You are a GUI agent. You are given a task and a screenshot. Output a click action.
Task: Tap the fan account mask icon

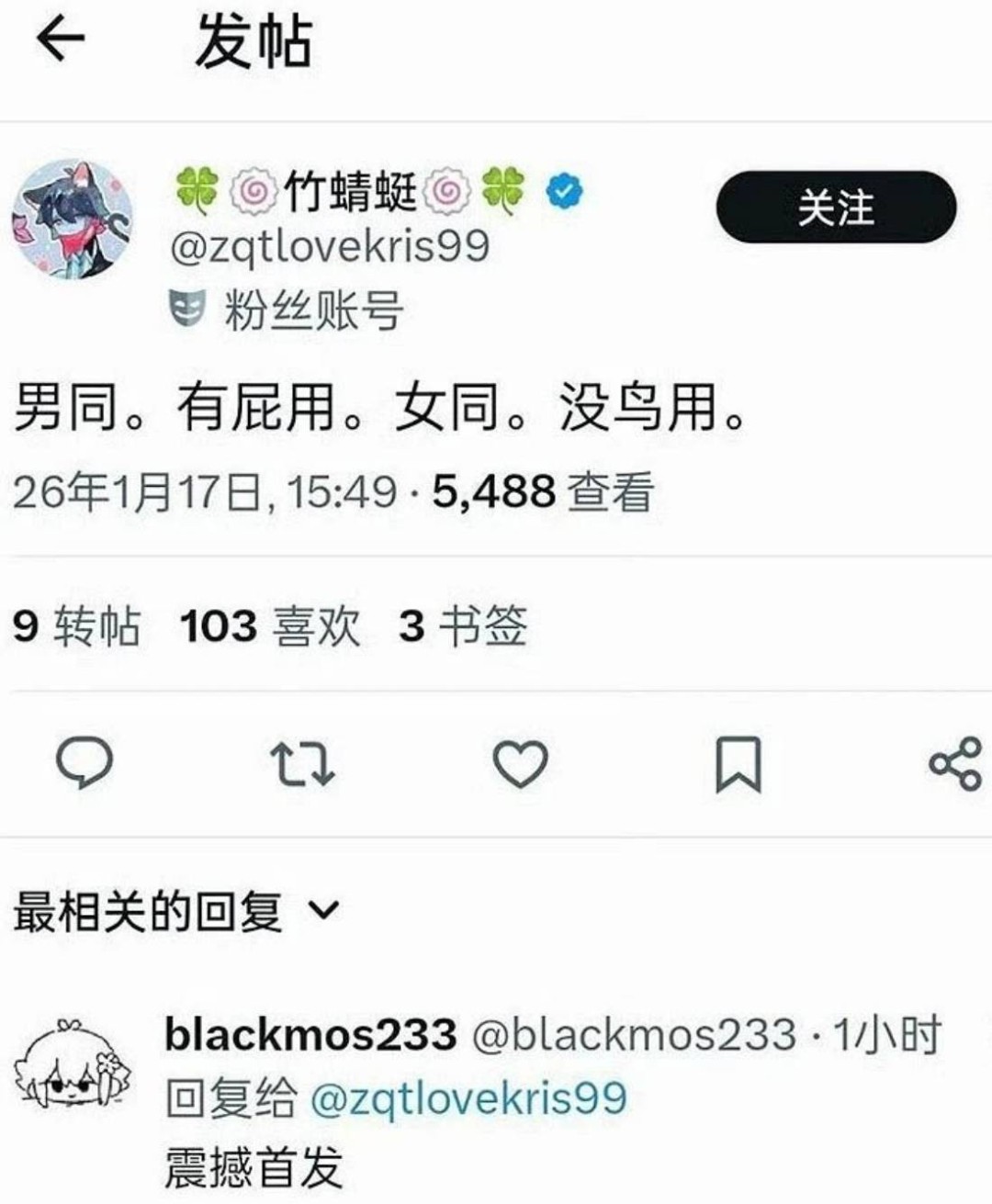click(x=188, y=309)
